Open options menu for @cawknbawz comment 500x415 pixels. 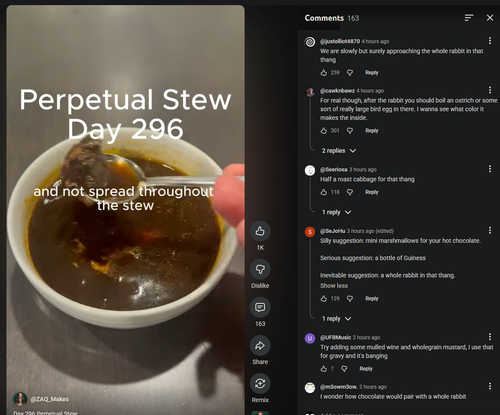pyautogui.click(x=490, y=90)
